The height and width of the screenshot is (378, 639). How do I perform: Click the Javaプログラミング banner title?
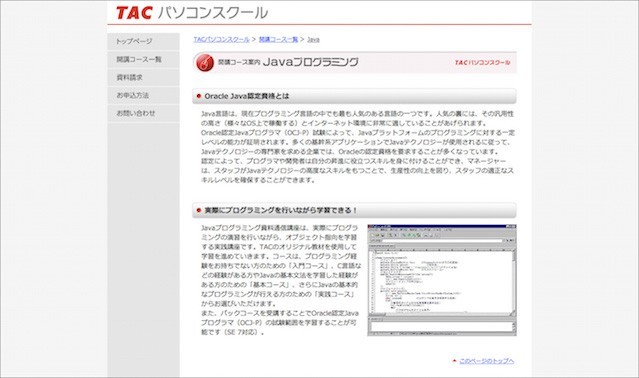pos(311,62)
